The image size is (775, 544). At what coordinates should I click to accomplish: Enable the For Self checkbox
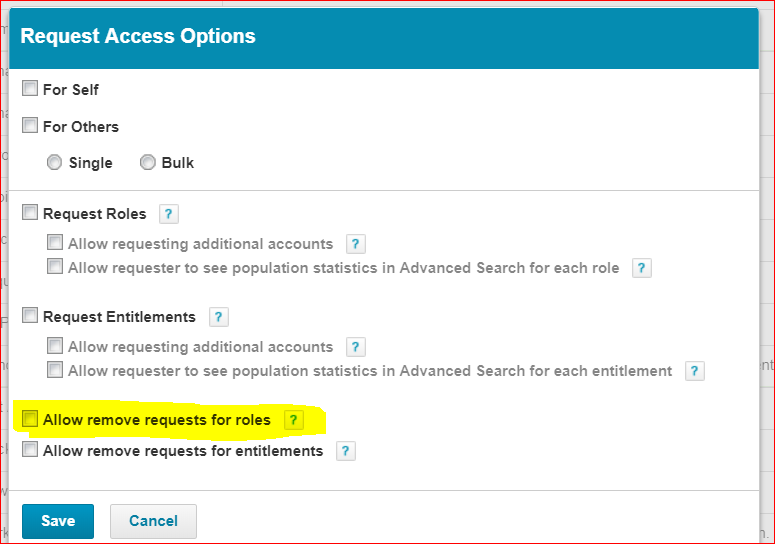tap(30, 89)
